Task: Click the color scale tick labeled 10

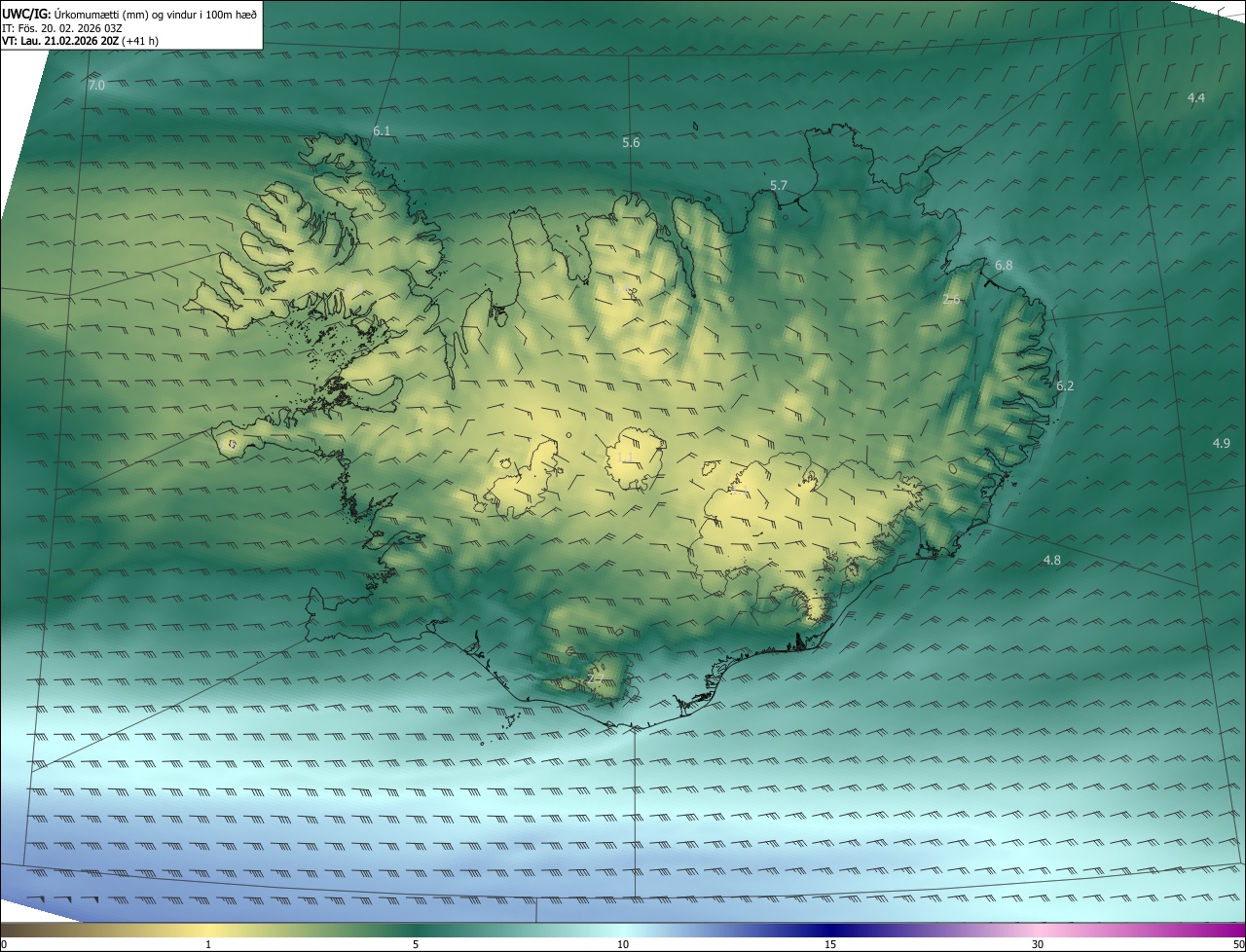Action: click(623, 944)
